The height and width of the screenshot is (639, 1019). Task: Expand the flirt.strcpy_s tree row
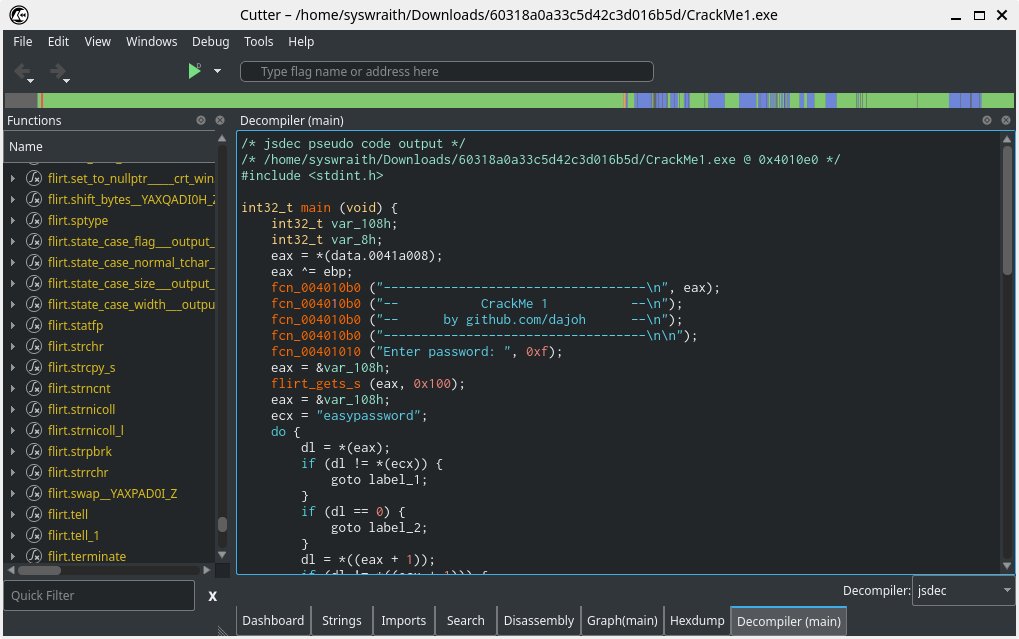12,367
